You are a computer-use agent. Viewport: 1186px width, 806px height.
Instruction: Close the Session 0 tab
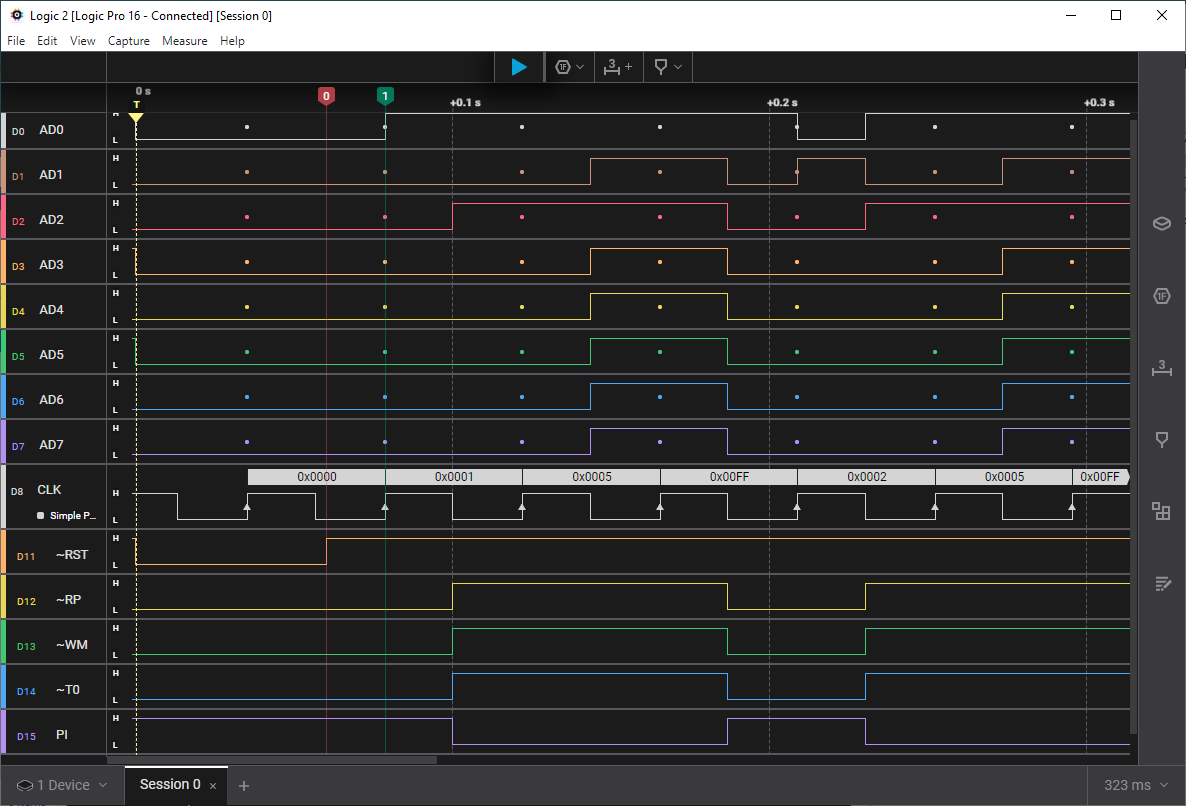(213, 786)
